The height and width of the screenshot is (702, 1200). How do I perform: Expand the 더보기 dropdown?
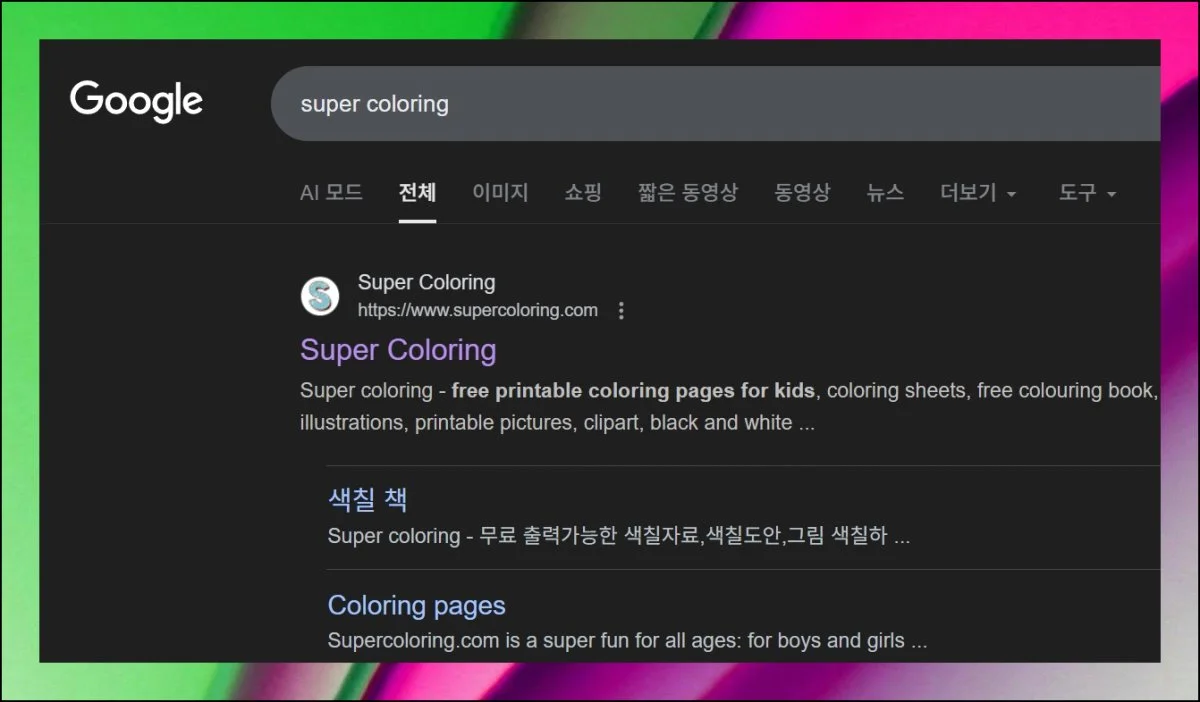click(x=978, y=193)
